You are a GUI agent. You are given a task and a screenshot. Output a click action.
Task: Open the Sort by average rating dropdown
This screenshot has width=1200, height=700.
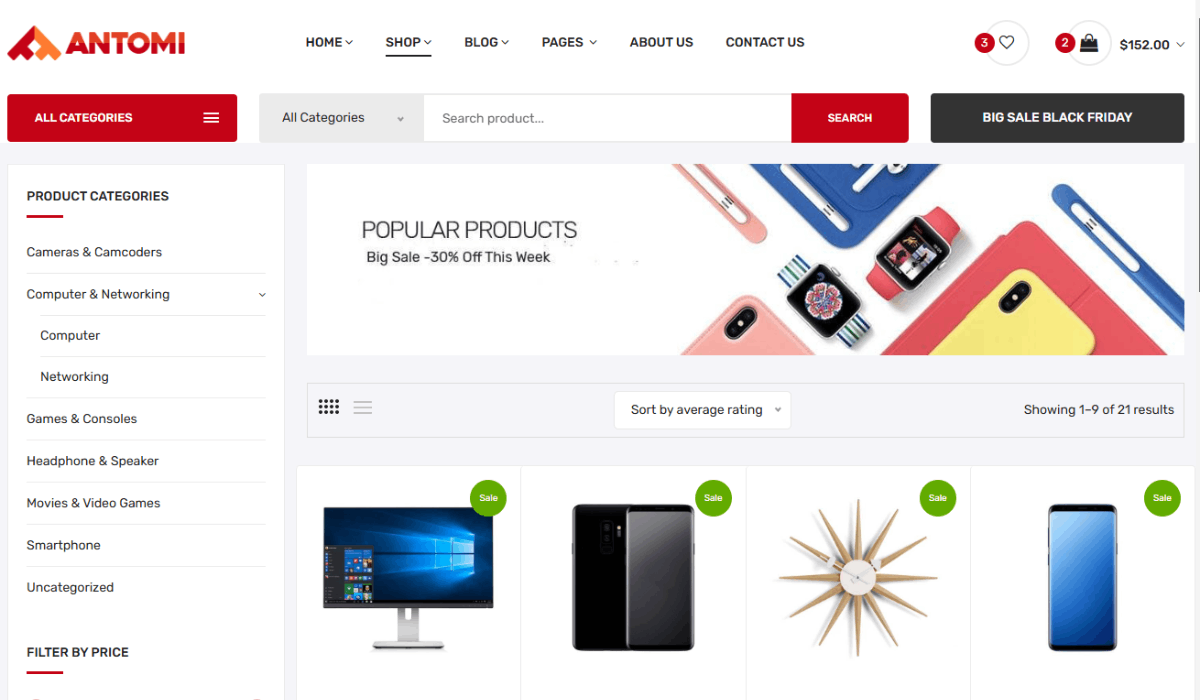(x=702, y=410)
